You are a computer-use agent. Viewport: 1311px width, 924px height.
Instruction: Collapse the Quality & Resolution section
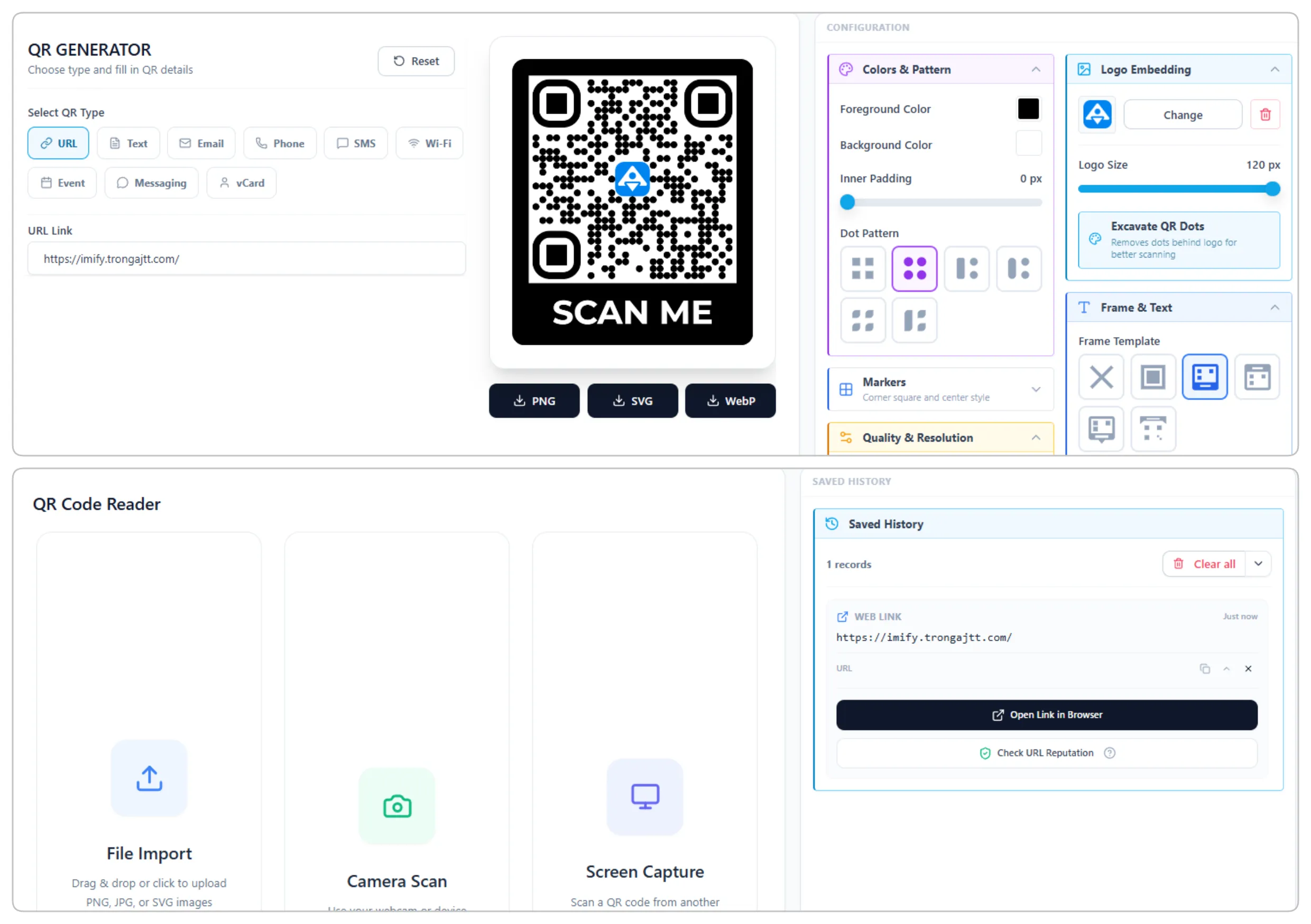tap(1036, 438)
